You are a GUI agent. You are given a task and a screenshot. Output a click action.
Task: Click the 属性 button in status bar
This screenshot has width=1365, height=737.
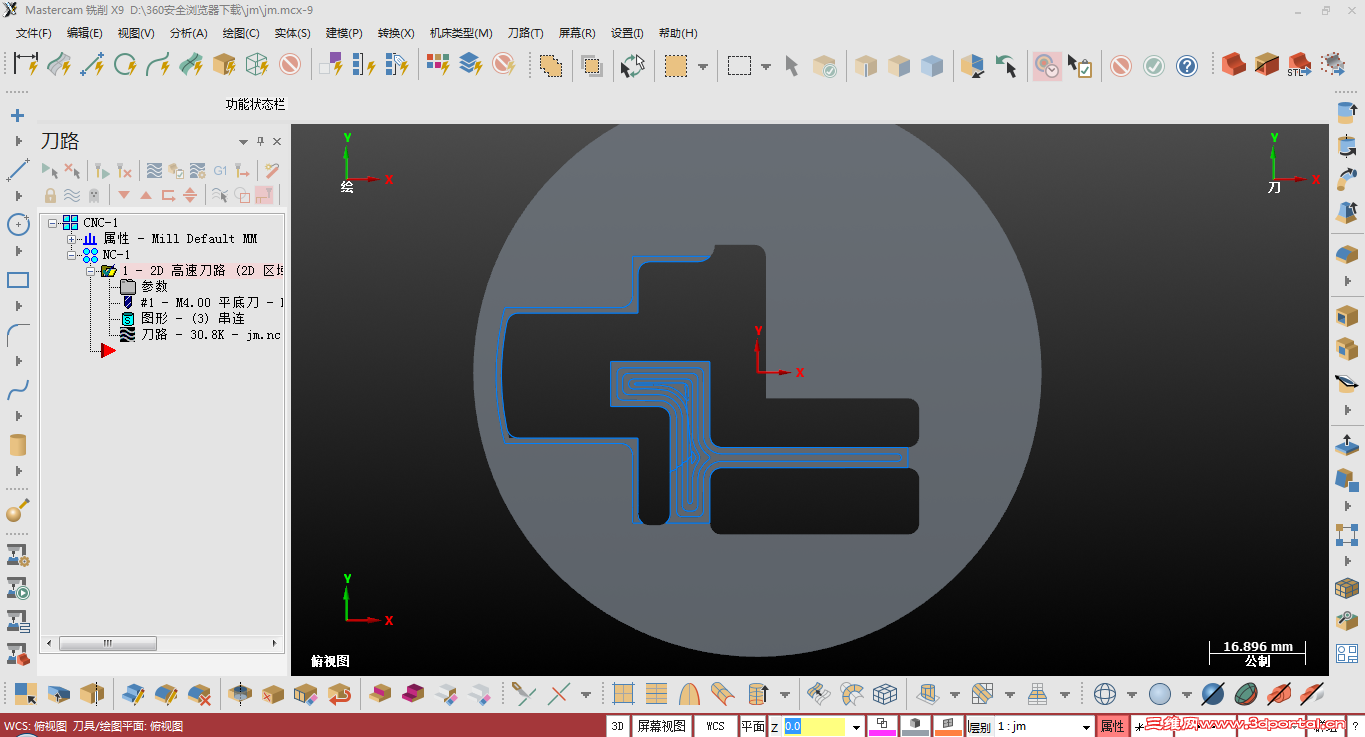pyautogui.click(x=1112, y=726)
